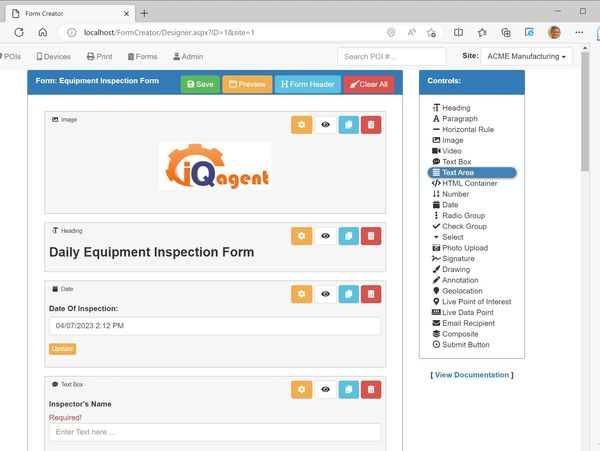Delete the Image block
The height and width of the screenshot is (451, 600).
[x=371, y=125]
